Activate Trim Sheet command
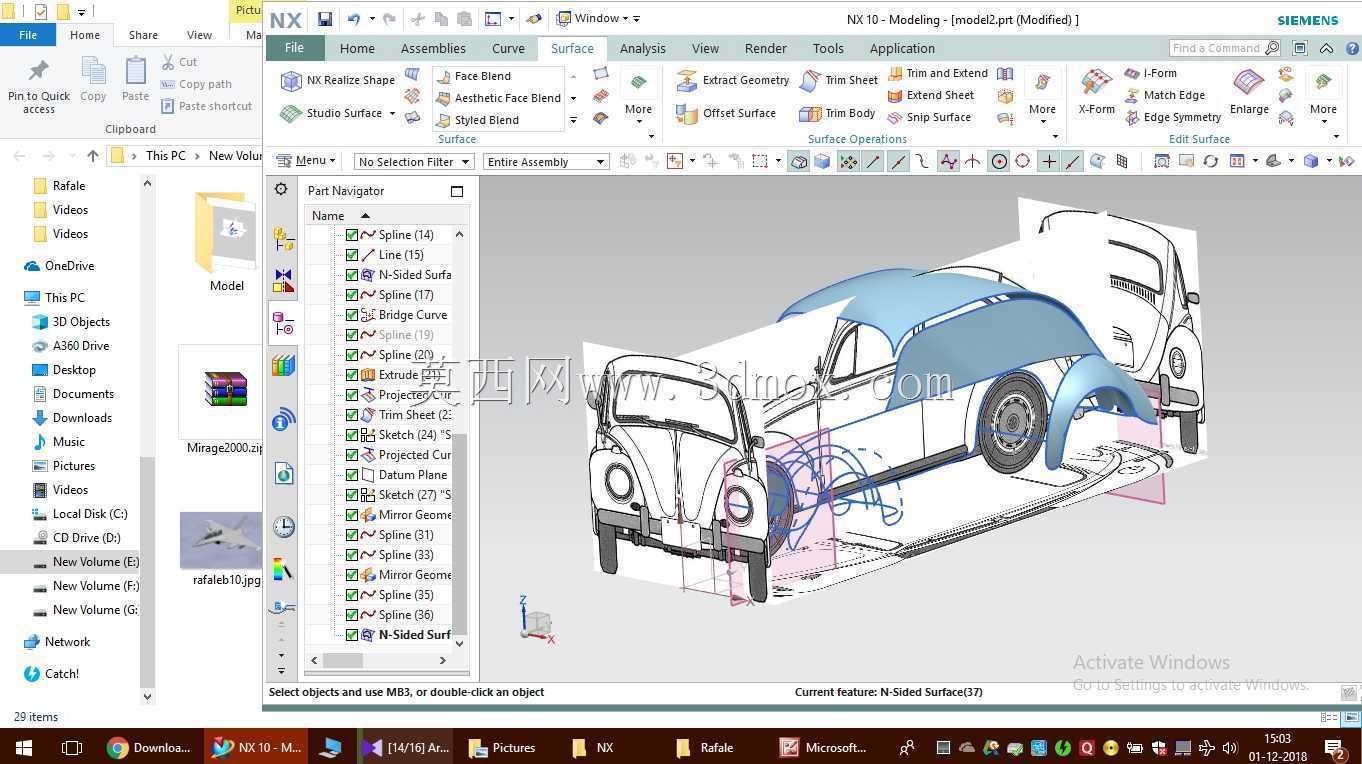 click(839, 80)
